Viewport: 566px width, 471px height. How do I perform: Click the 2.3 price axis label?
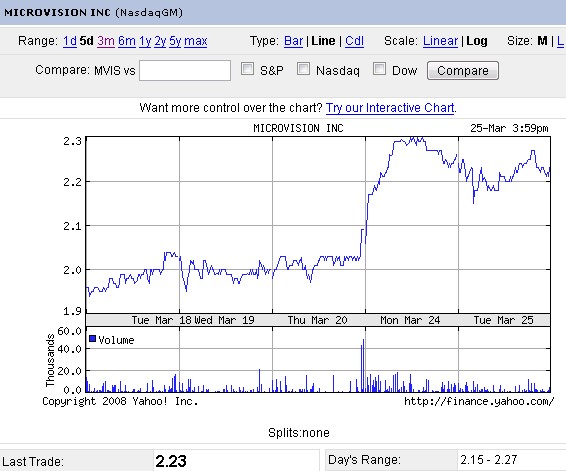coord(73,141)
